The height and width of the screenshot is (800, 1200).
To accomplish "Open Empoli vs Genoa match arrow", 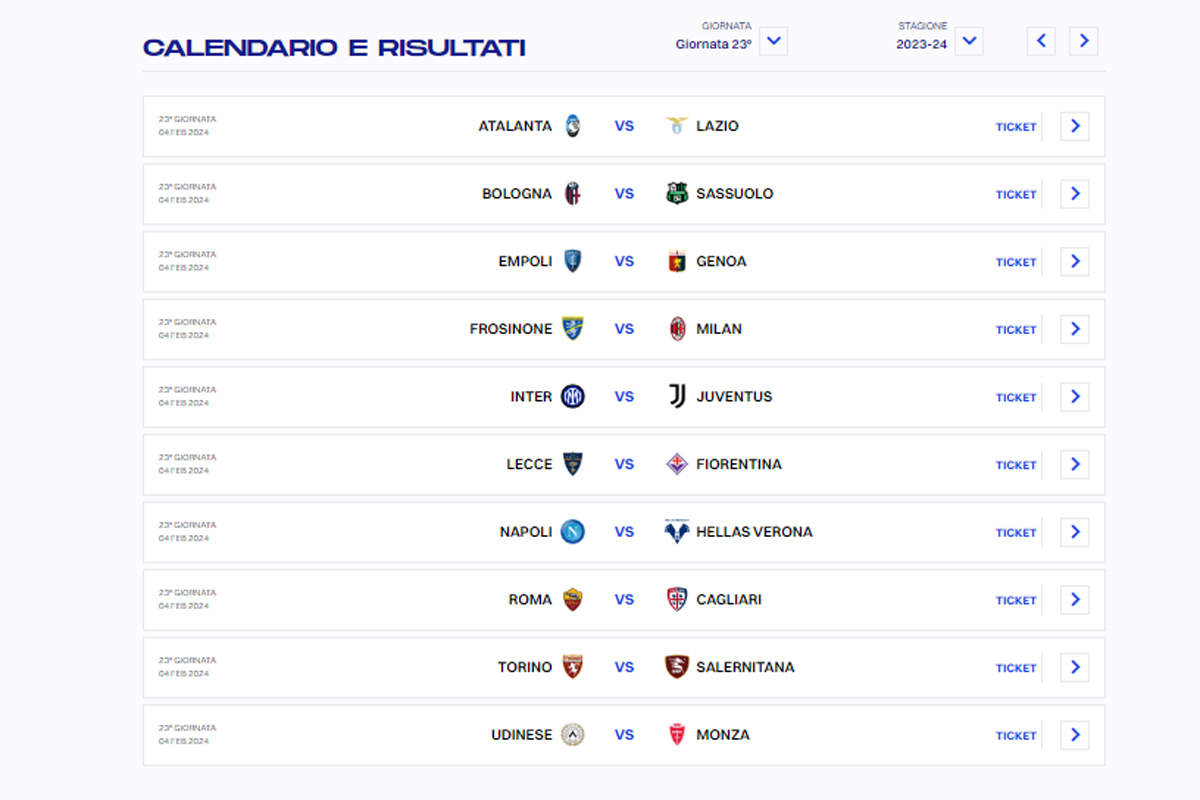I will [1074, 262].
